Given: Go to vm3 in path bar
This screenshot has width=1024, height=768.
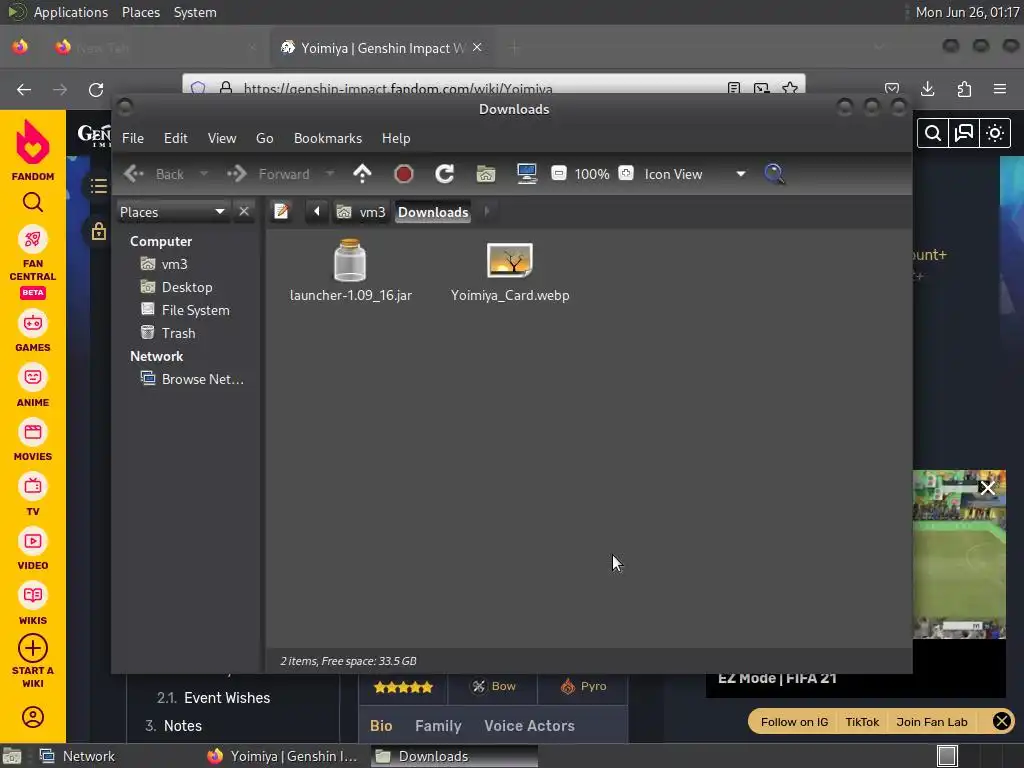Looking at the screenshot, I should point(361,212).
